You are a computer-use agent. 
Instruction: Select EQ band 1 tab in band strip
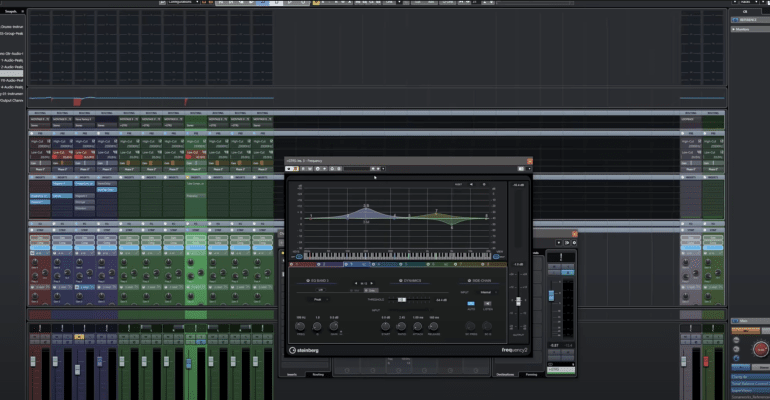tap(302, 265)
